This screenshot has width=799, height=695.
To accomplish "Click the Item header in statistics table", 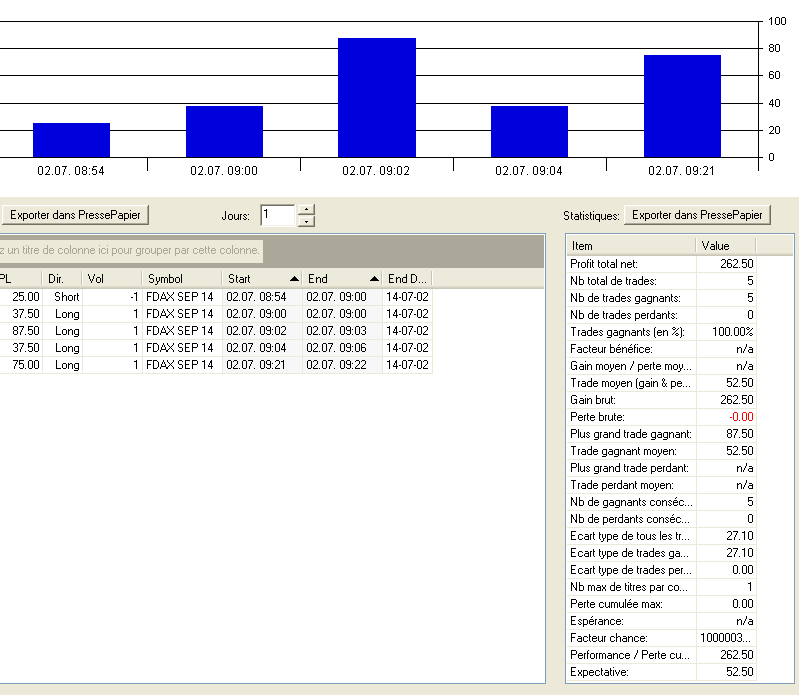I will click(x=630, y=245).
